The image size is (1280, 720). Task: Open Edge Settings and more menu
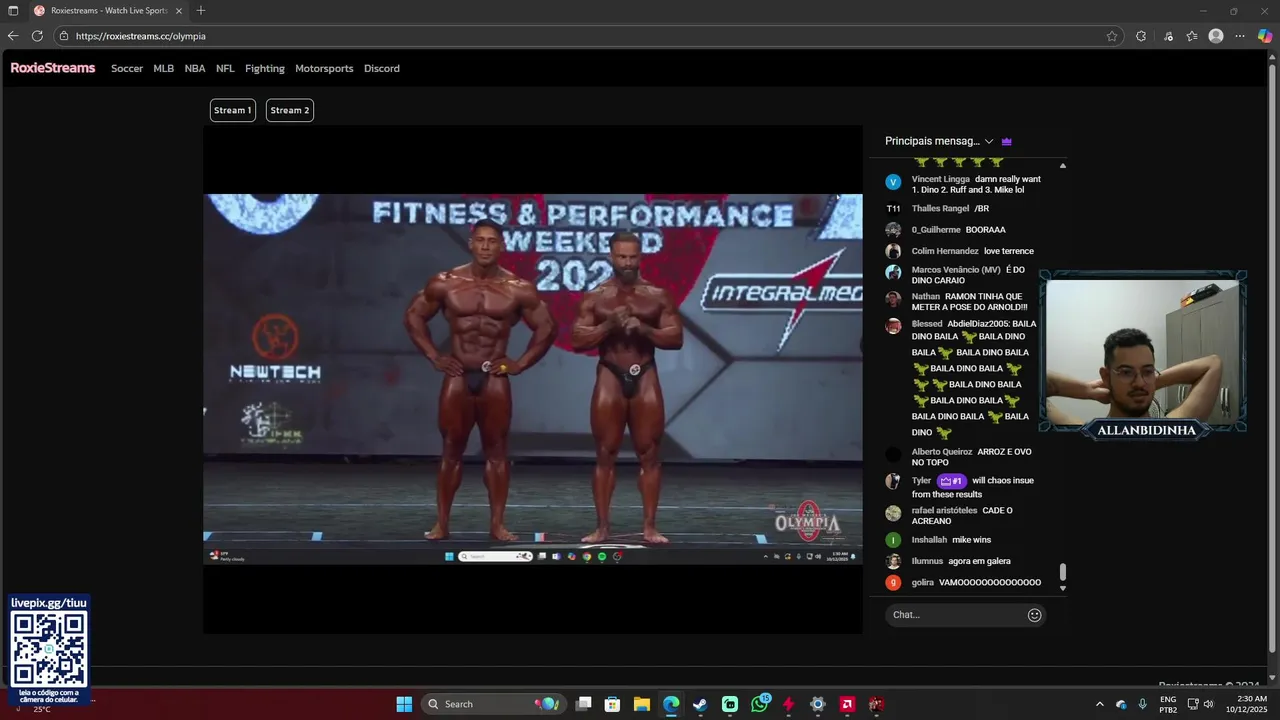tap(1240, 36)
